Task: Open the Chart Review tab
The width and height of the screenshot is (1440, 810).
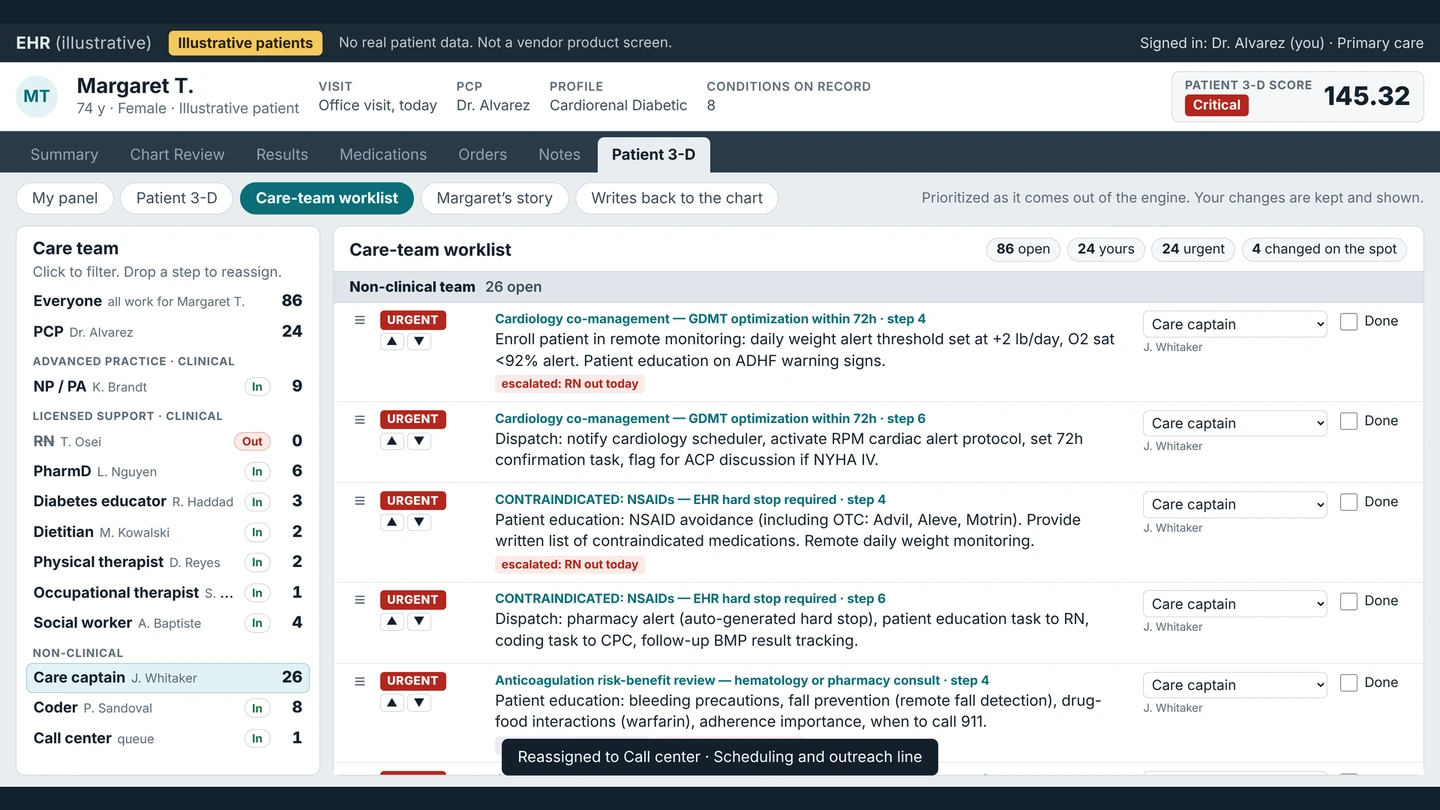Action: click(177, 154)
